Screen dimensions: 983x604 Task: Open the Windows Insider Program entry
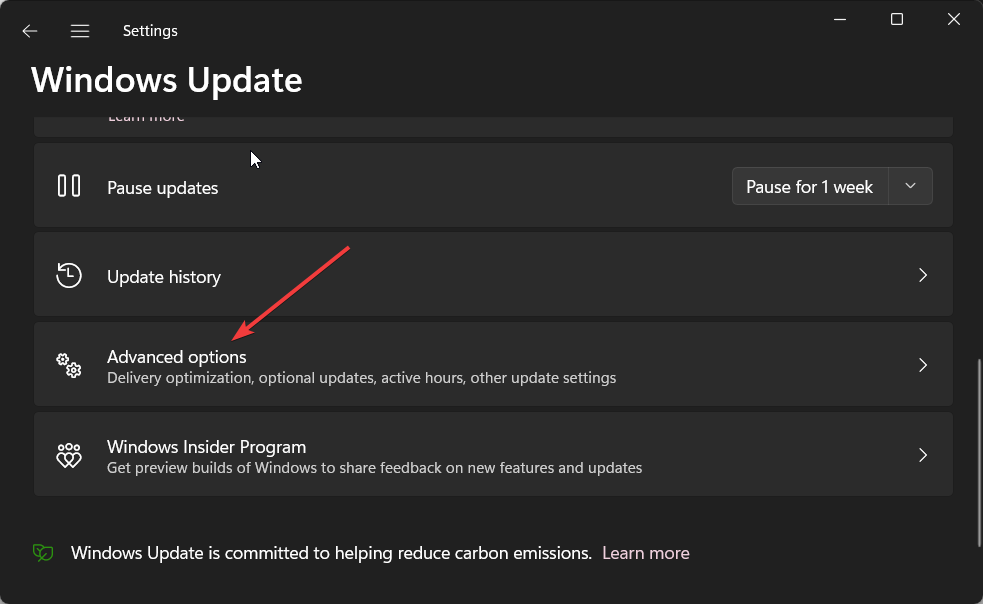point(493,454)
